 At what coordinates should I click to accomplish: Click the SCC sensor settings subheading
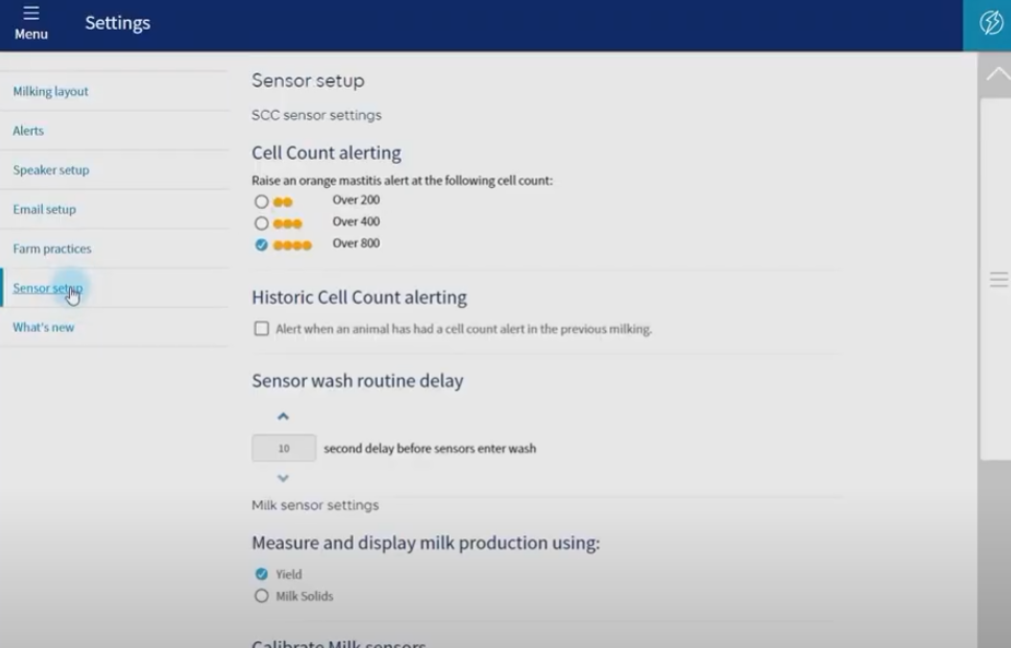317,115
